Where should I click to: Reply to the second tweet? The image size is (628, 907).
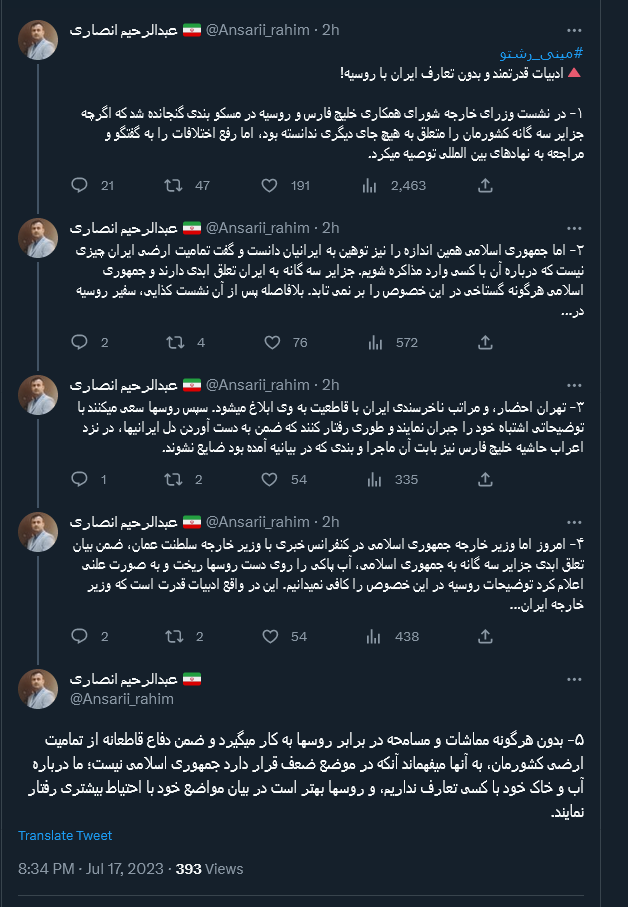(80, 343)
